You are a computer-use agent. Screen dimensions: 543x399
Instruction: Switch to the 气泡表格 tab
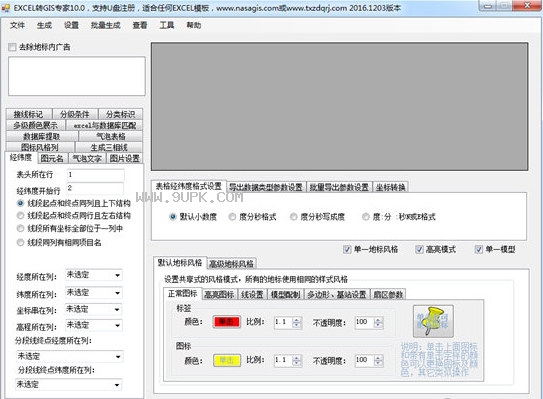[110, 136]
